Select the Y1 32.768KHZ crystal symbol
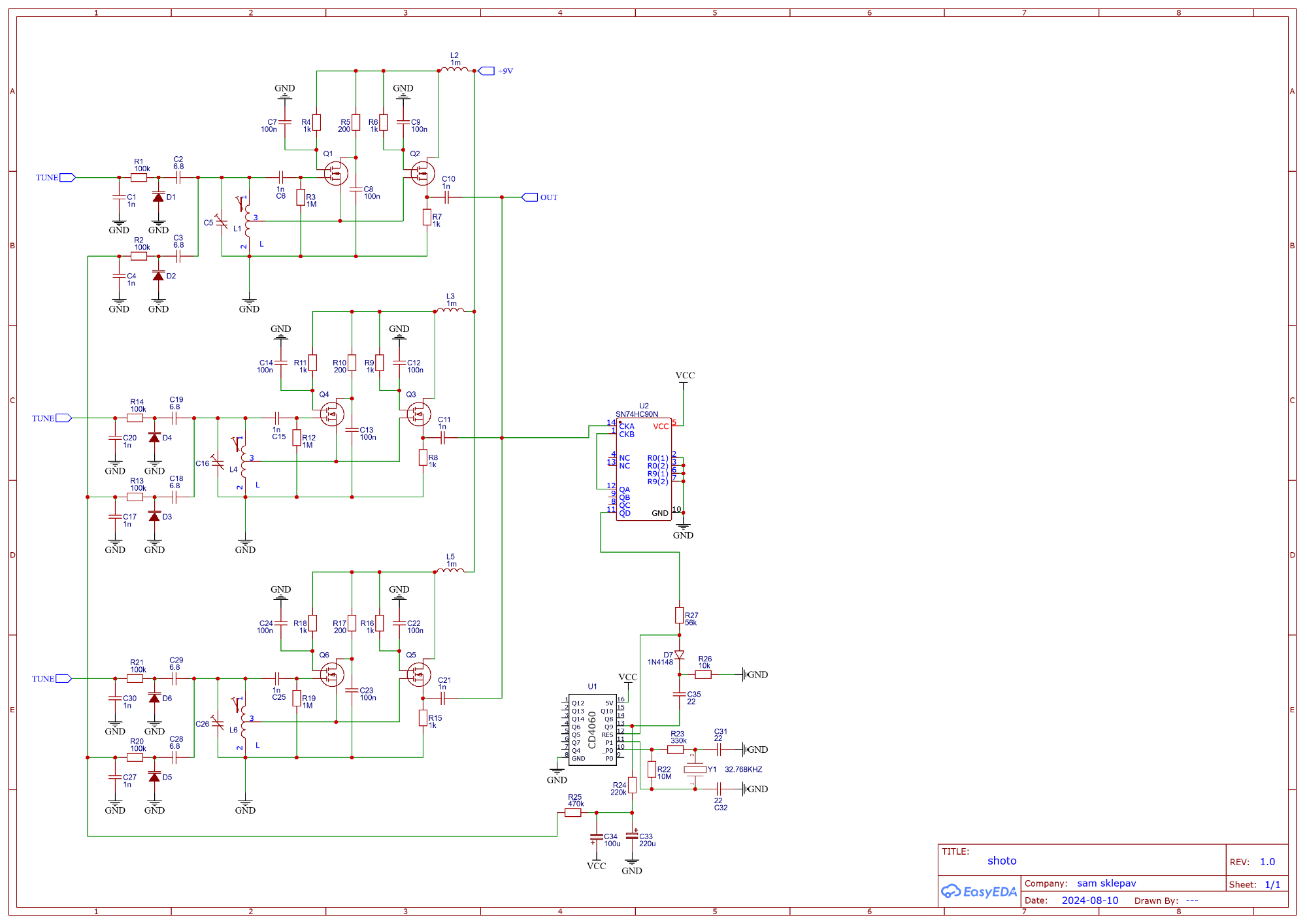The width and height of the screenshot is (1307, 924). (x=695, y=769)
